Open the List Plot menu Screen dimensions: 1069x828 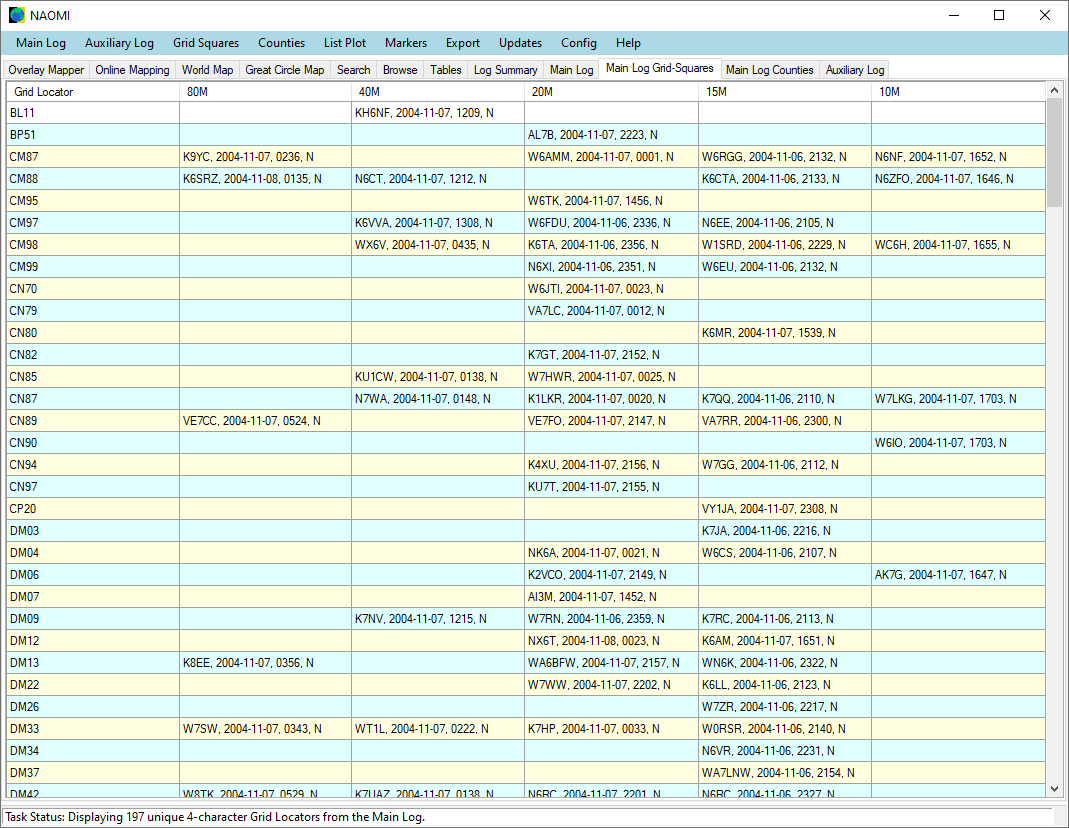pyautogui.click(x=345, y=43)
